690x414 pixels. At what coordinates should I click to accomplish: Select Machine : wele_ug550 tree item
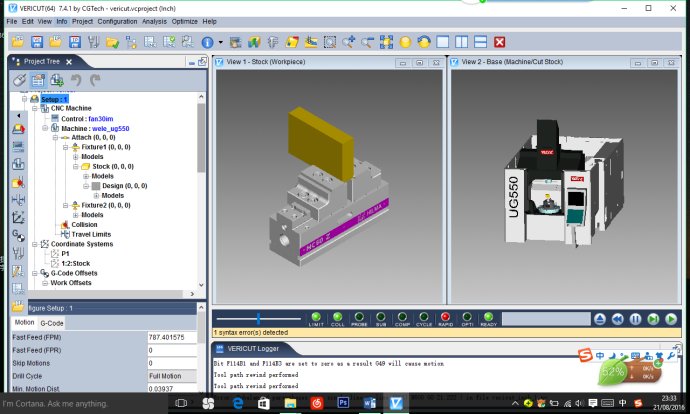[95, 128]
